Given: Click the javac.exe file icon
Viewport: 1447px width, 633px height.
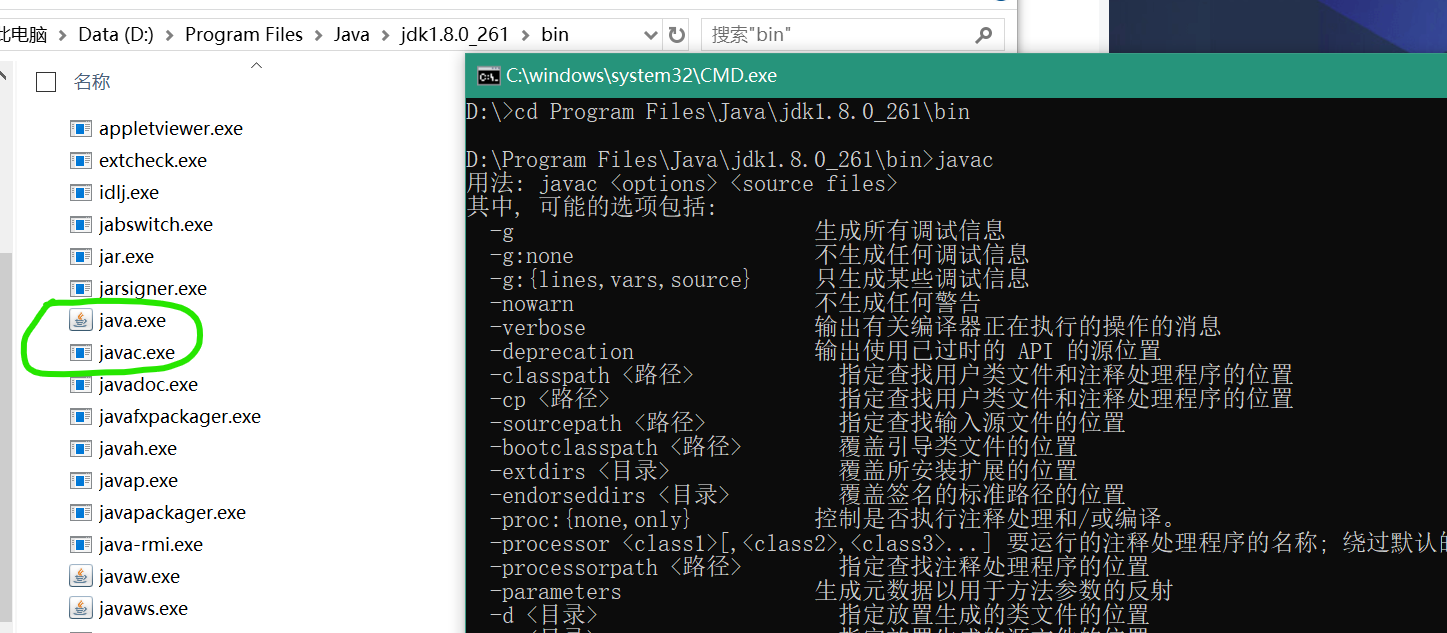Looking at the screenshot, I should pos(81,352).
